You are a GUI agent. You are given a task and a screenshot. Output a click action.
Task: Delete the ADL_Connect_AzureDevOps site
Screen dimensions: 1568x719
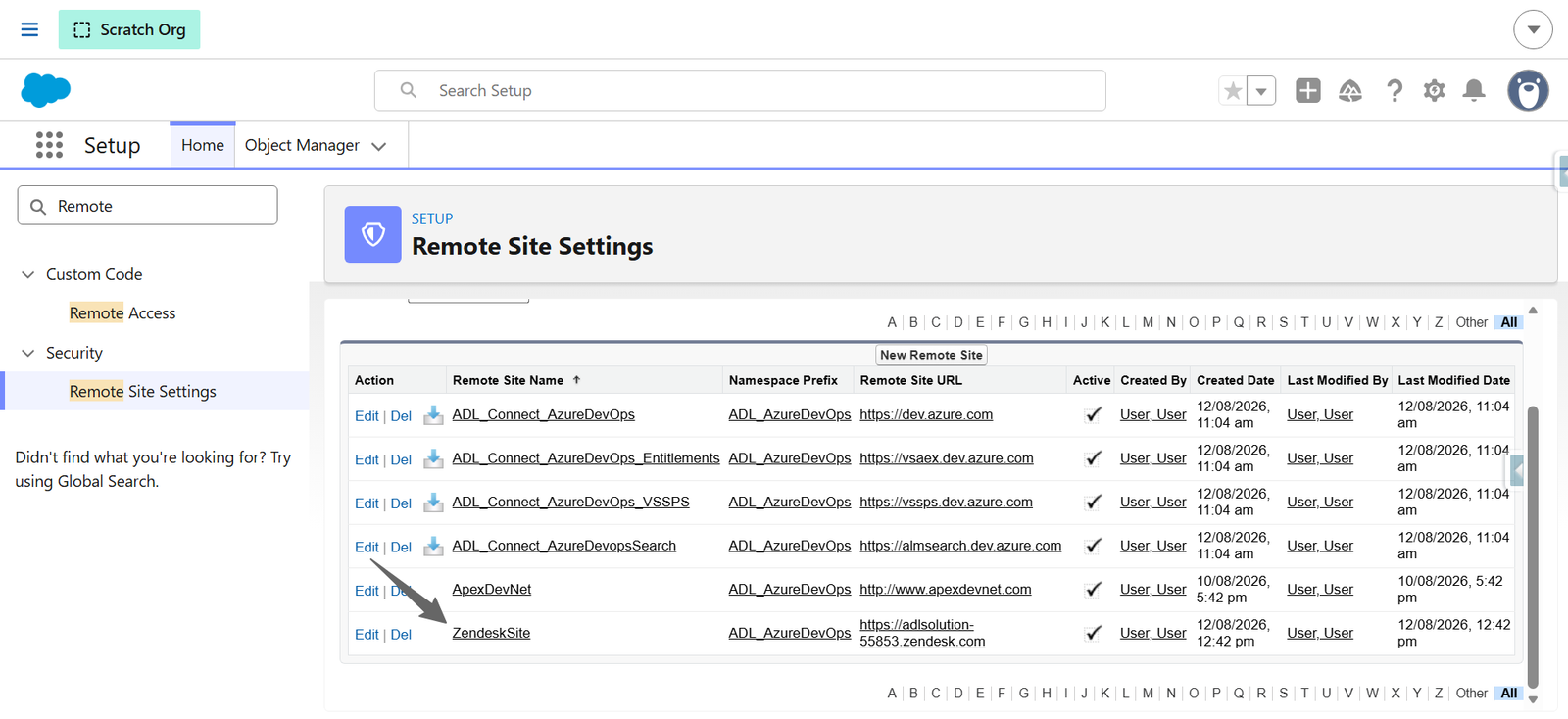(401, 416)
